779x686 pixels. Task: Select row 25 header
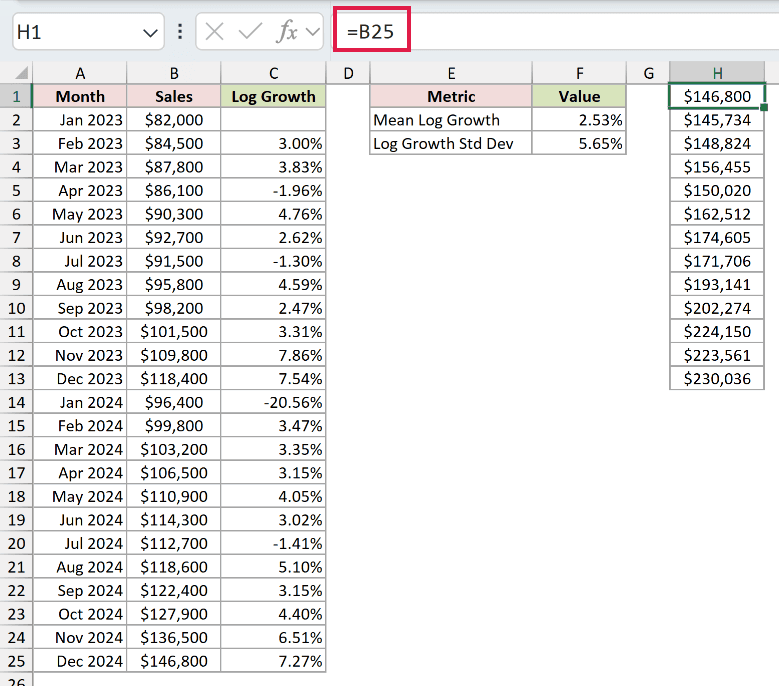pos(16,661)
